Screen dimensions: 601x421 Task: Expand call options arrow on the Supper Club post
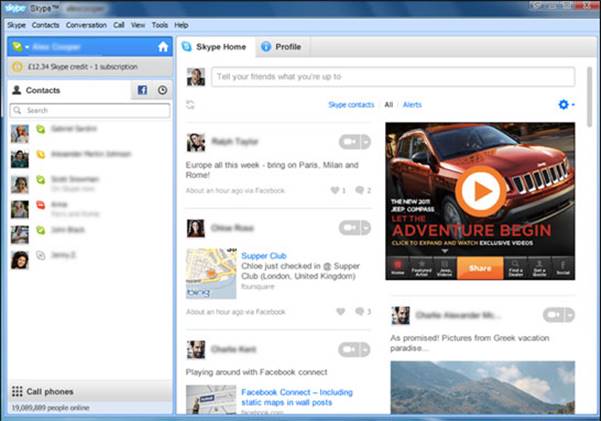[366, 228]
